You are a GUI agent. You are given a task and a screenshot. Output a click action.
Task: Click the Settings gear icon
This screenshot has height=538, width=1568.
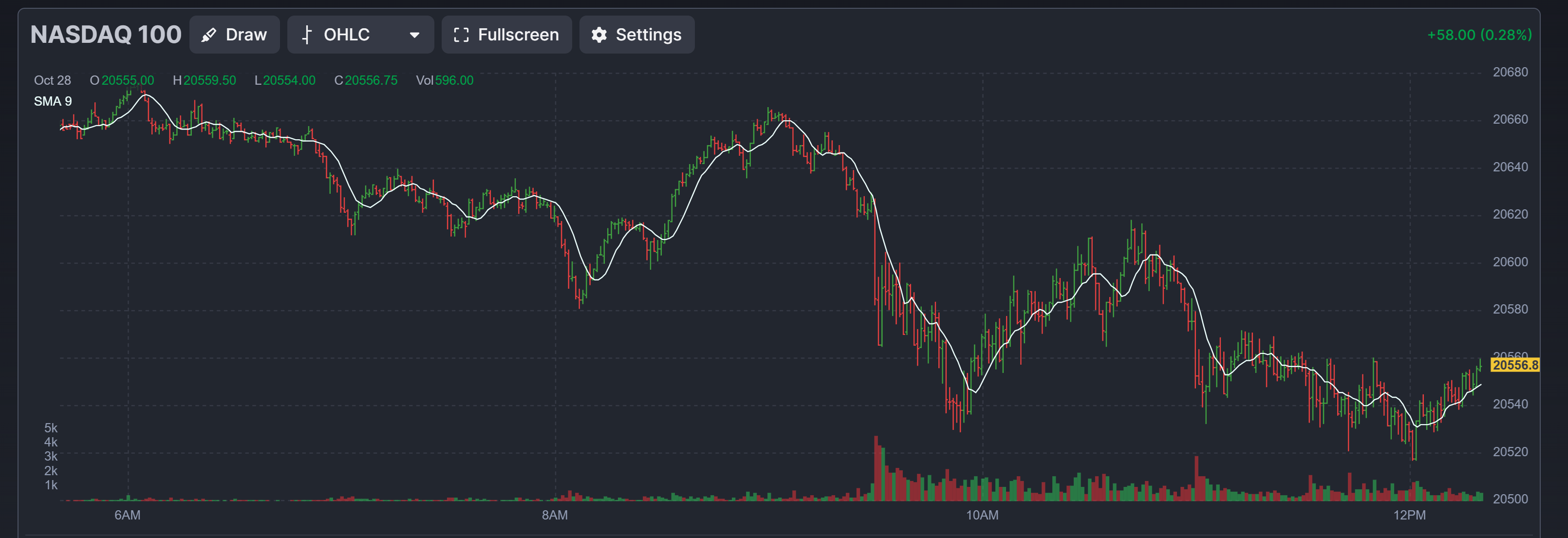pyautogui.click(x=599, y=35)
